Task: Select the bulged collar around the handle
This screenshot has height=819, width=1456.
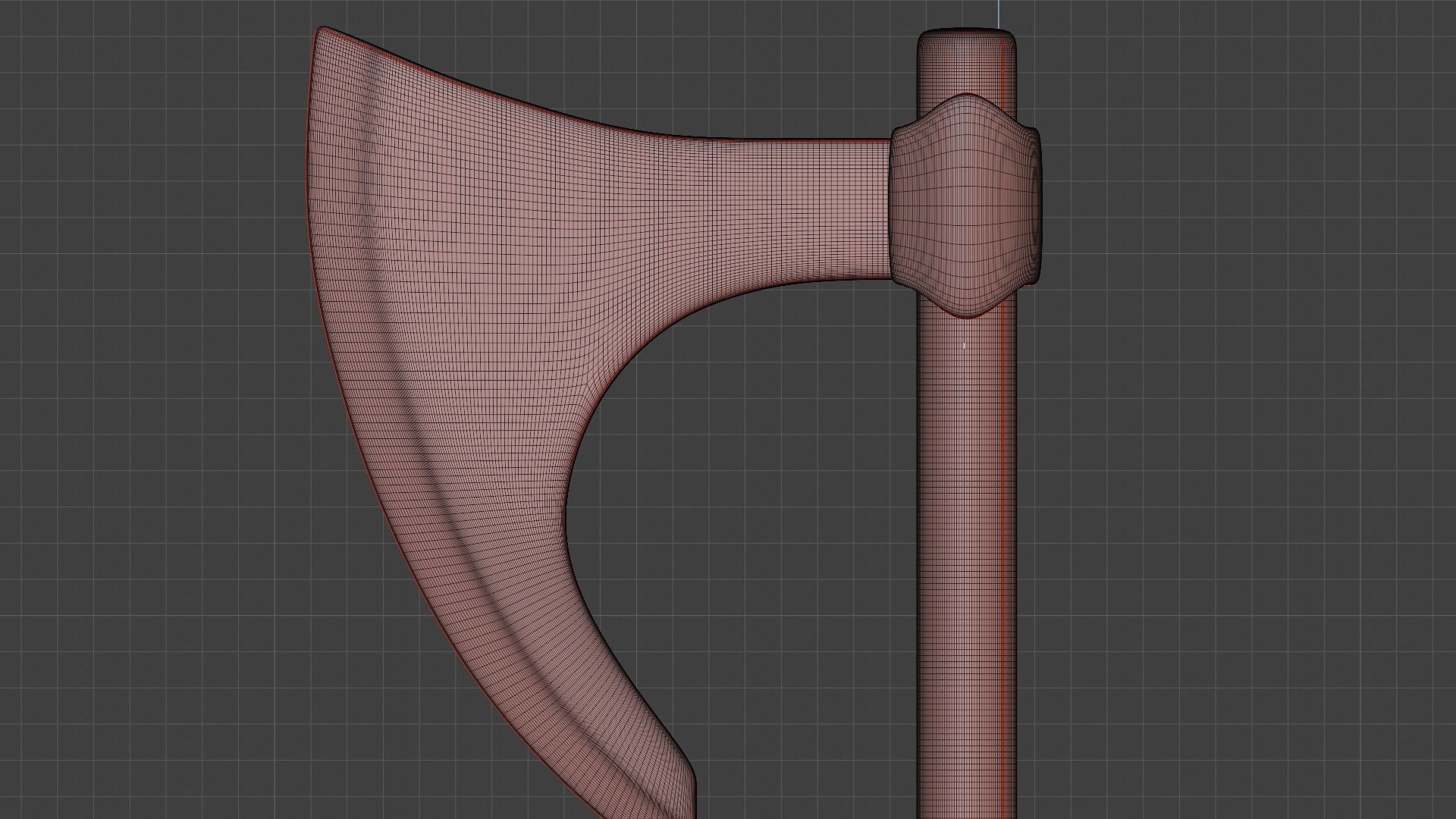Action: tap(965, 206)
